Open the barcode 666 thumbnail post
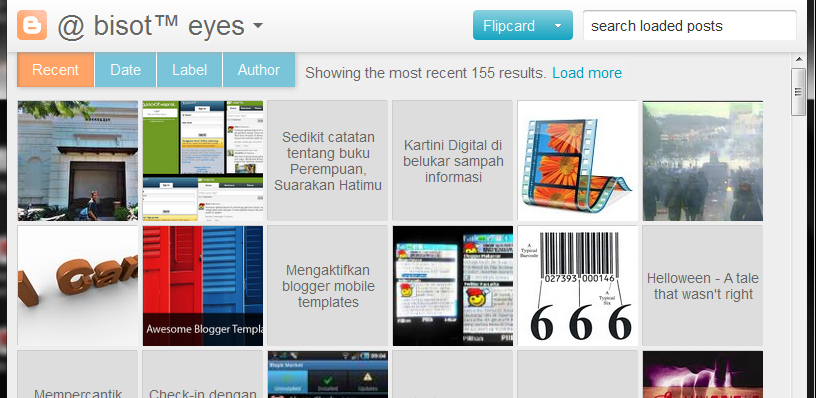Screen dimensions: 816x398 tap(578, 286)
